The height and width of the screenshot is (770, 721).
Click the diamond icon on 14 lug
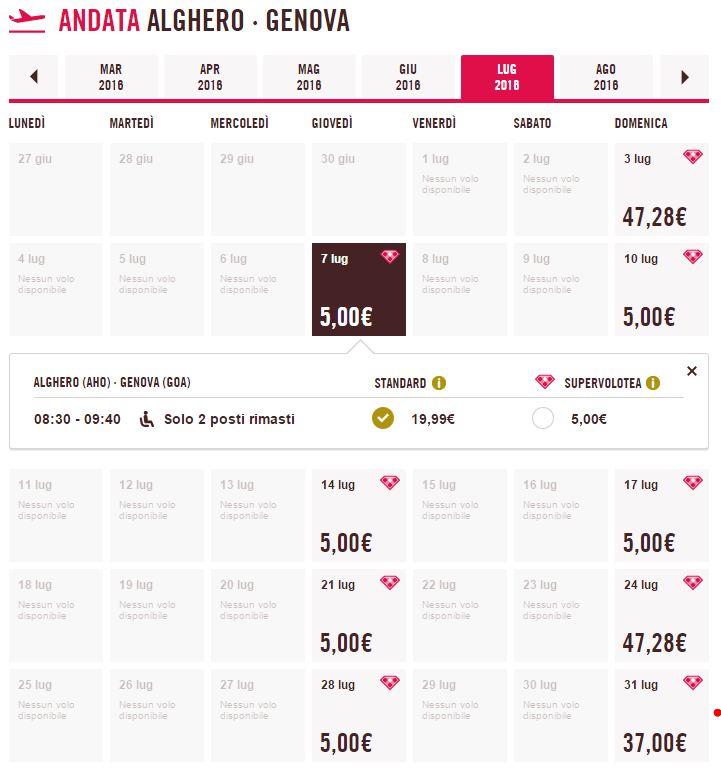(389, 483)
